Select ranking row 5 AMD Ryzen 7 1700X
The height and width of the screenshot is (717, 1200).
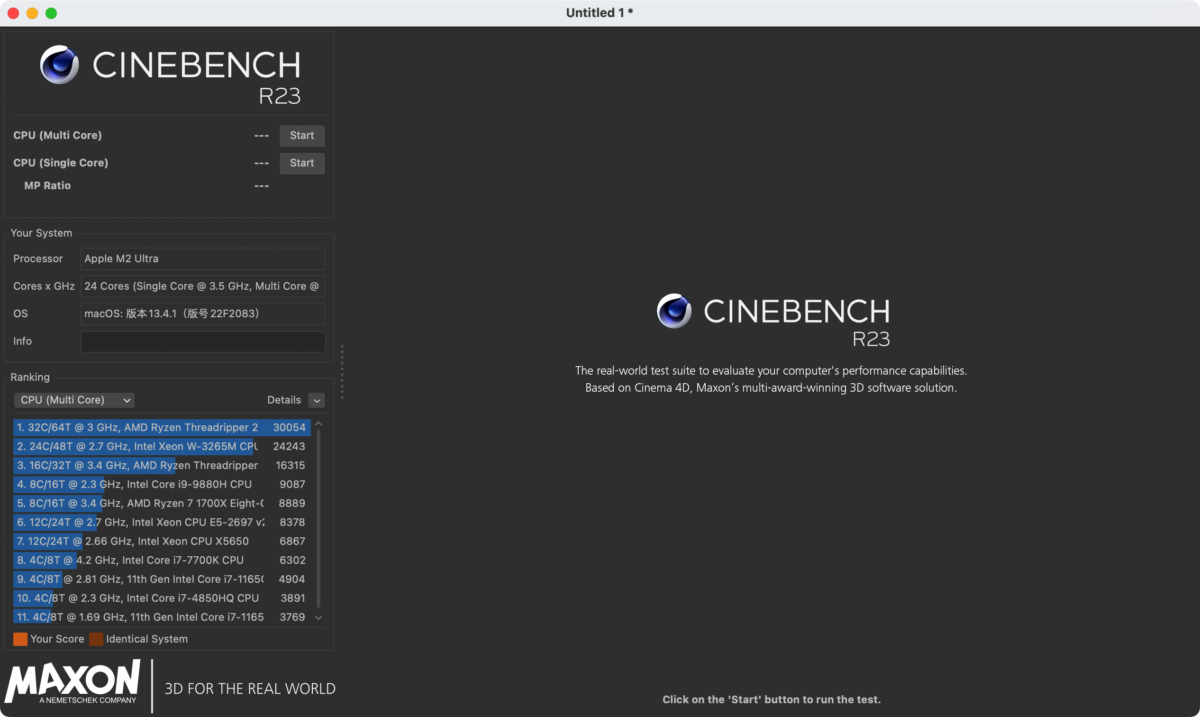tap(161, 503)
